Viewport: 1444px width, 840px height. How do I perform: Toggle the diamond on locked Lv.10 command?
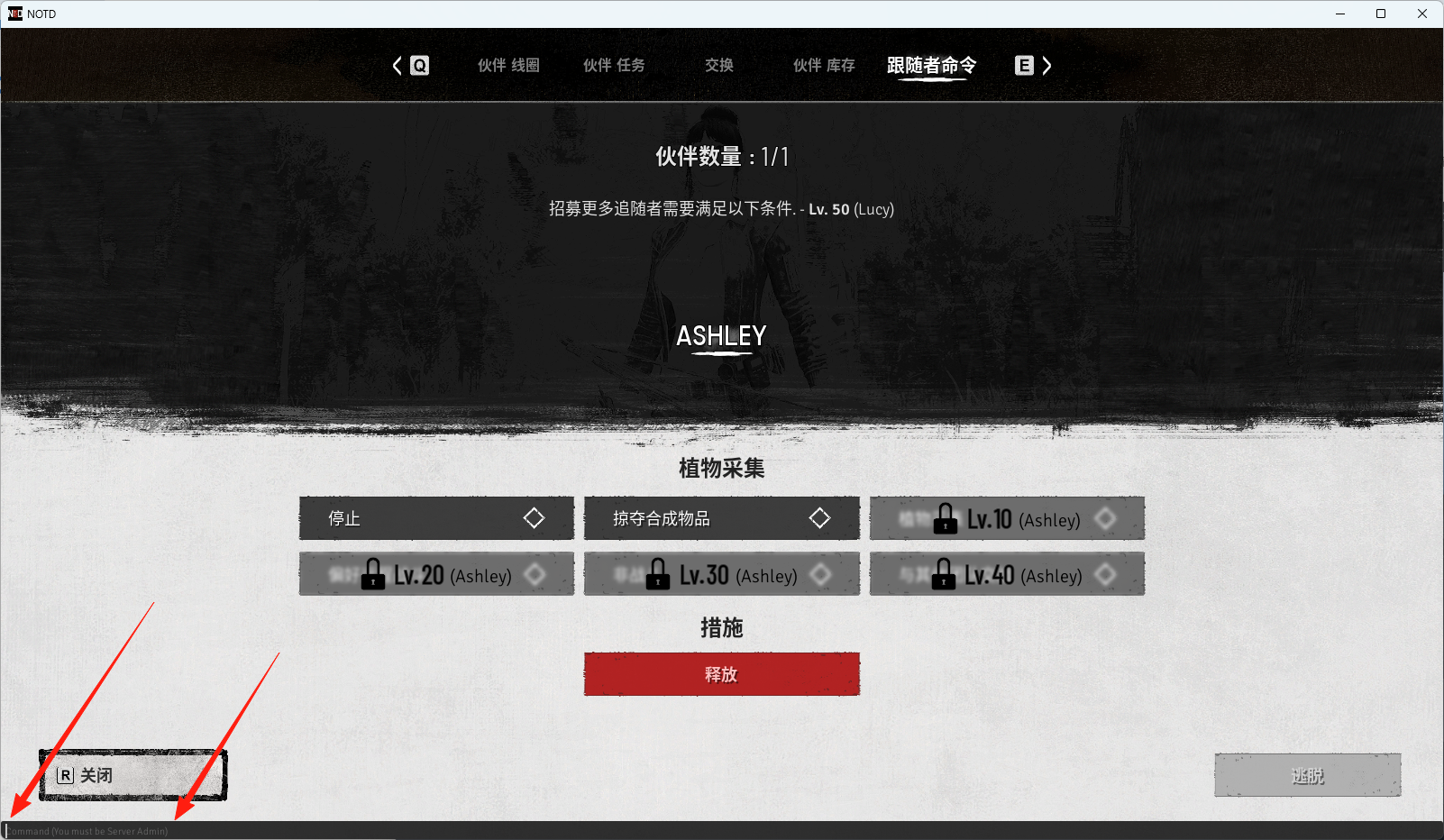[x=1105, y=518]
